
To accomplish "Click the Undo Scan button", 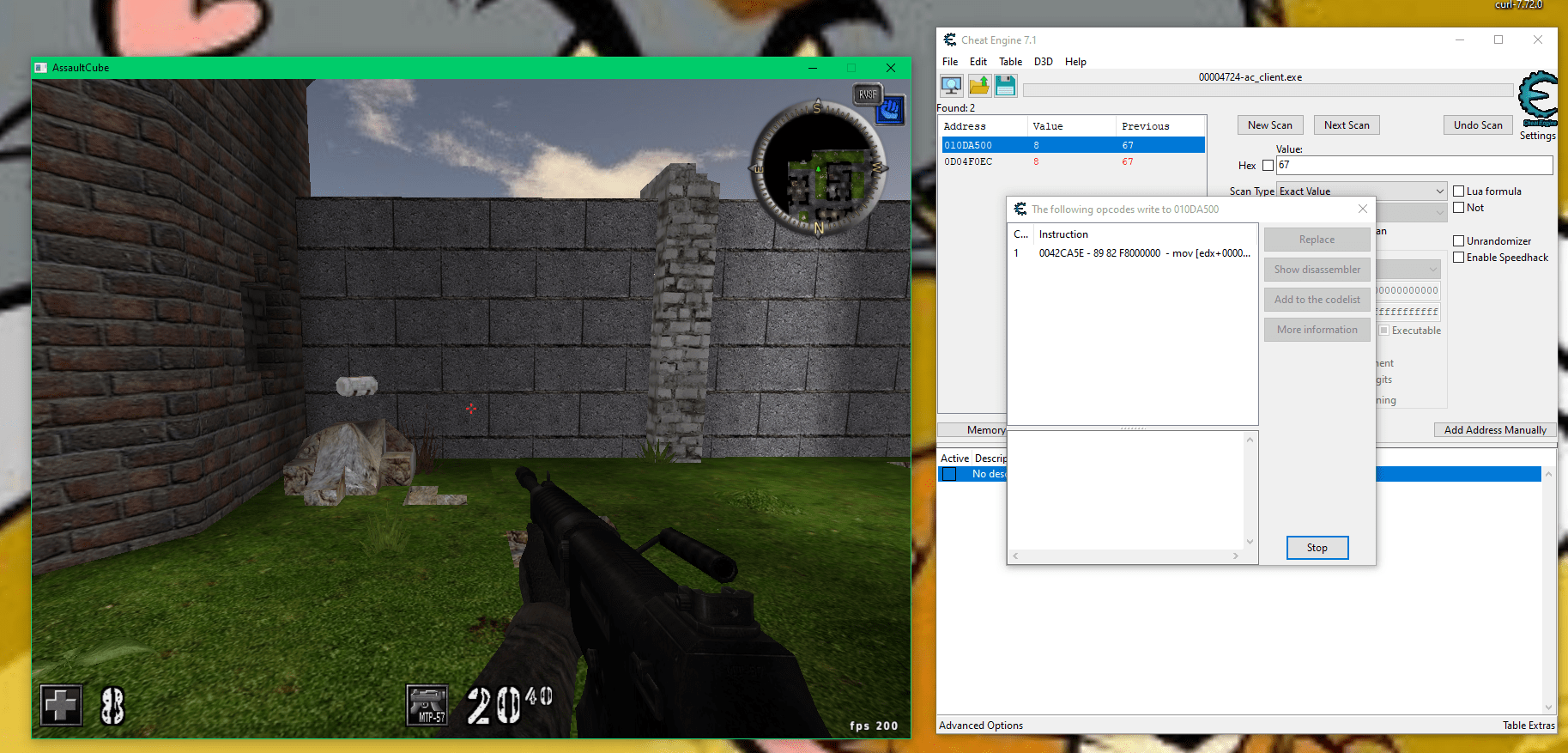I will [x=1478, y=125].
